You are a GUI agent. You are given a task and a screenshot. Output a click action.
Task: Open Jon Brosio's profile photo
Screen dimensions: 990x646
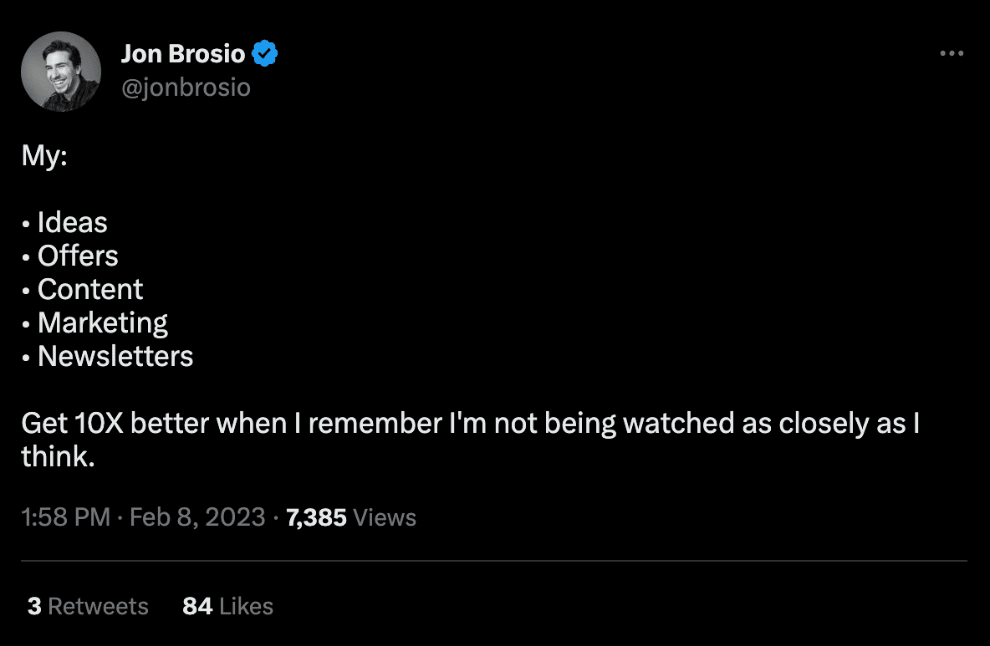coord(61,71)
